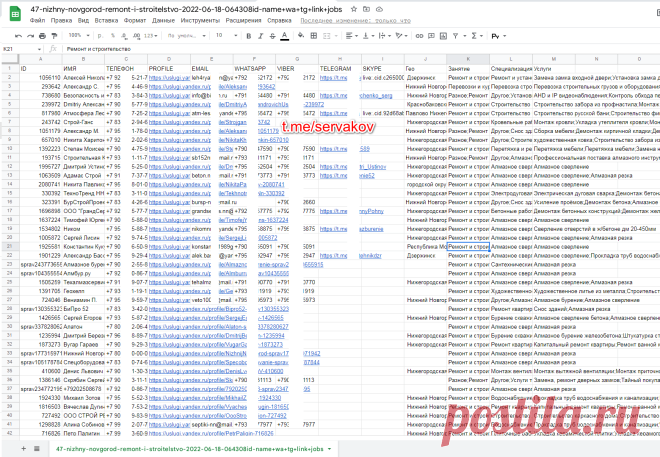Screen dimensions: 660x457
Task: Click the add sheet plus button
Action: [24, 449]
